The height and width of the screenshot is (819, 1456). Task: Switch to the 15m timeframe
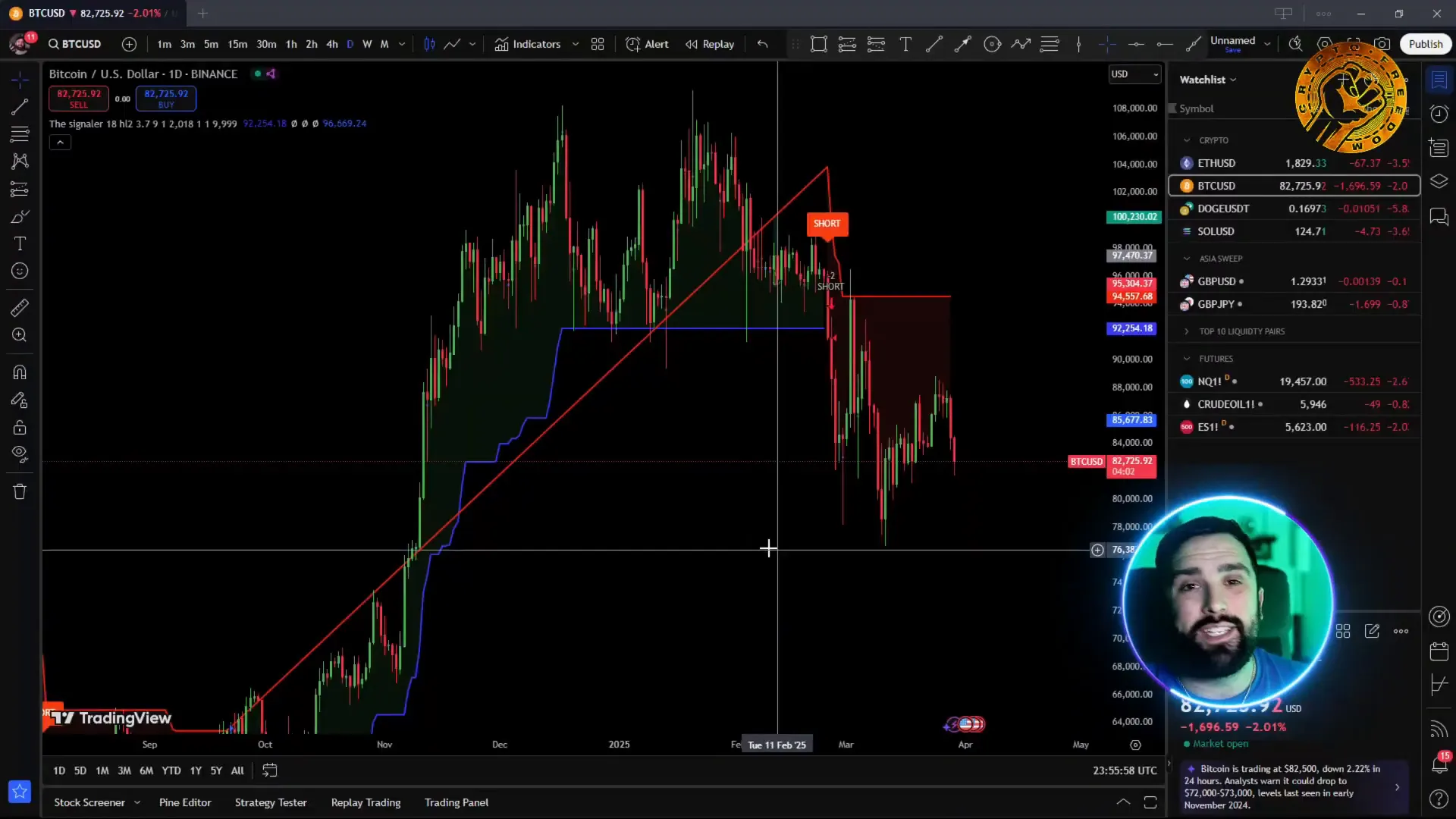237,44
